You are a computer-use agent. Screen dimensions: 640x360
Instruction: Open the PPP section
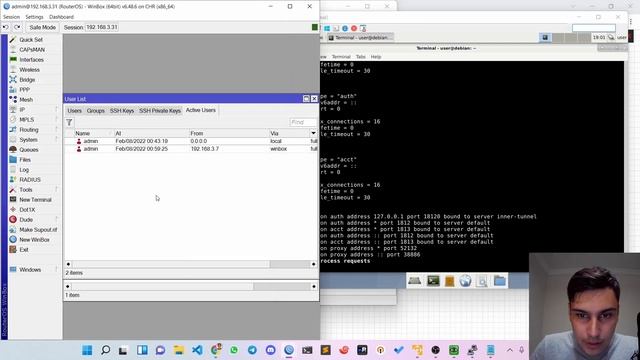[24, 90]
